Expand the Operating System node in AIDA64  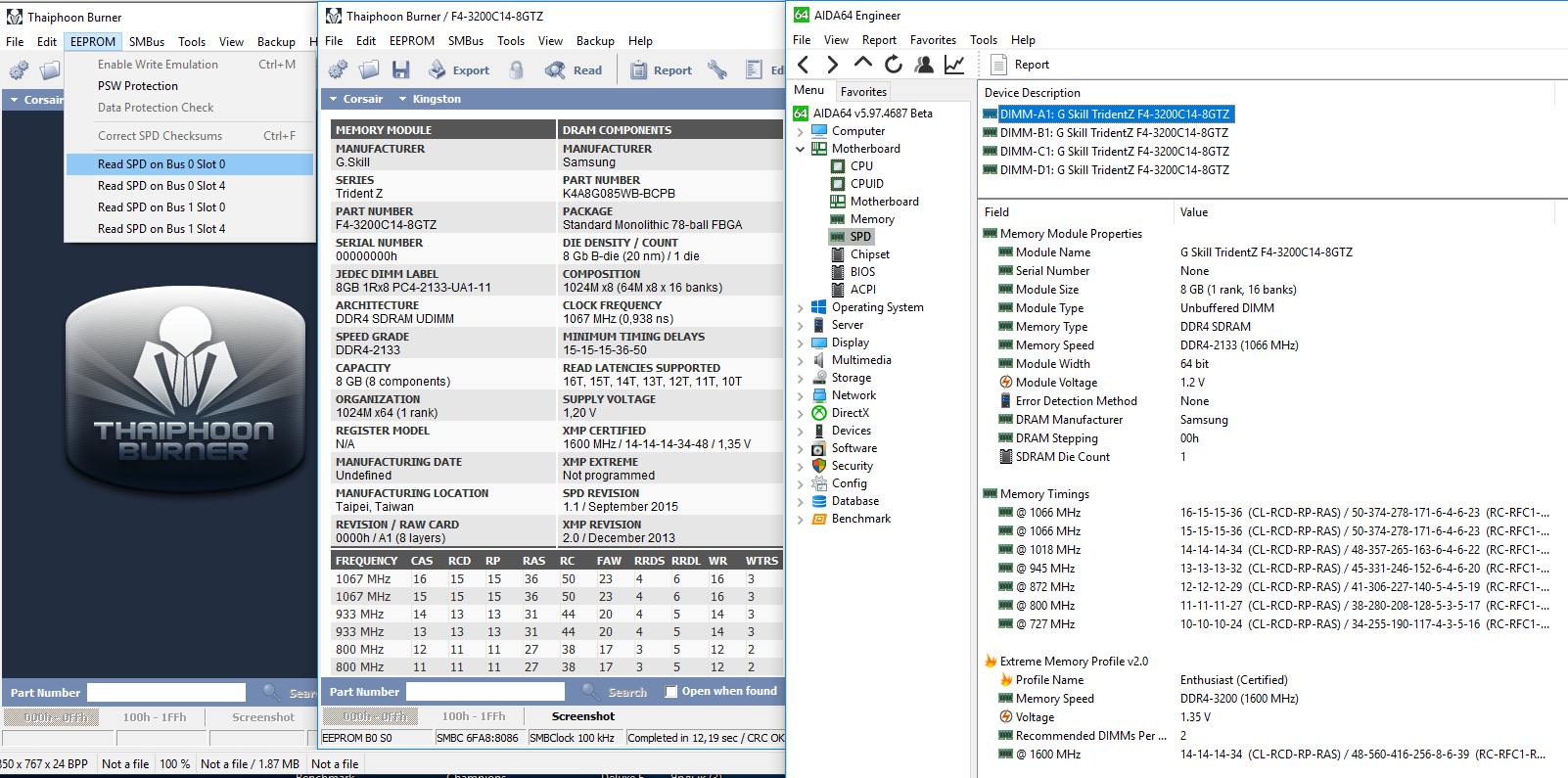pyautogui.click(x=801, y=307)
